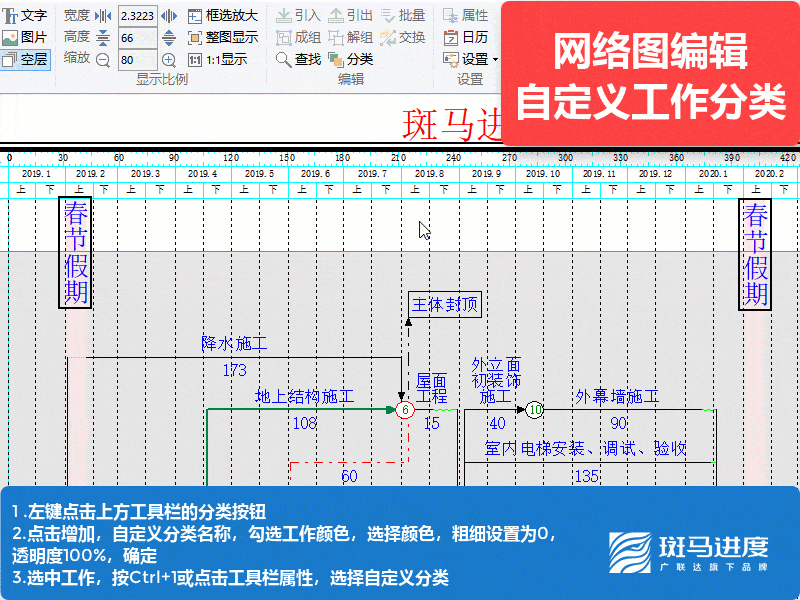This screenshot has height=600, width=800.
Task: Zoom in with the plus magnifier
Action: tap(169, 60)
